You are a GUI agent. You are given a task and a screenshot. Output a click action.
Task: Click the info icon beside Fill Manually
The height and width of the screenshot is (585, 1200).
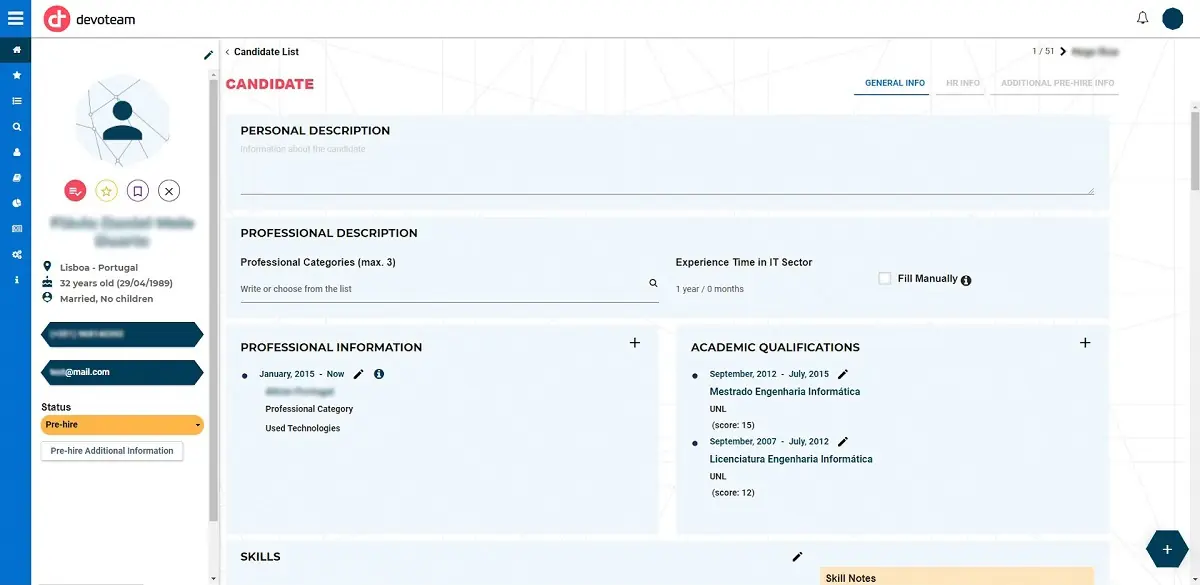(x=965, y=281)
